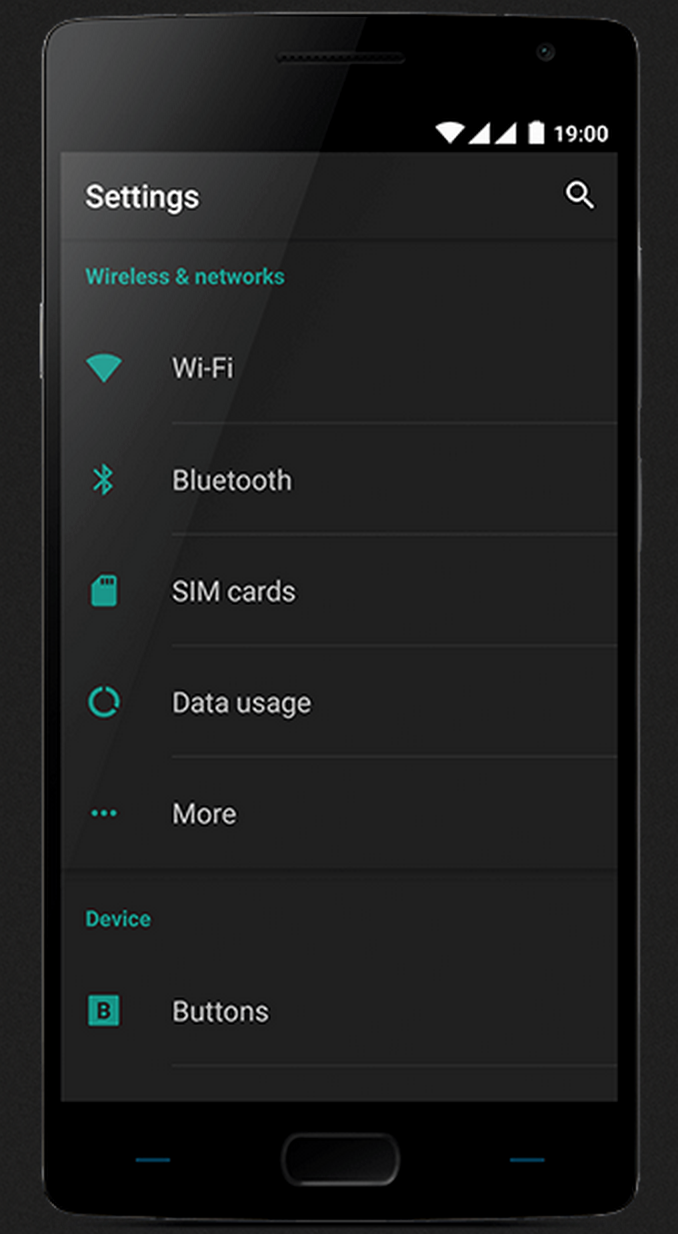Tap the battery icon in status bar
Screen dimensions: 678x1234
537,133
